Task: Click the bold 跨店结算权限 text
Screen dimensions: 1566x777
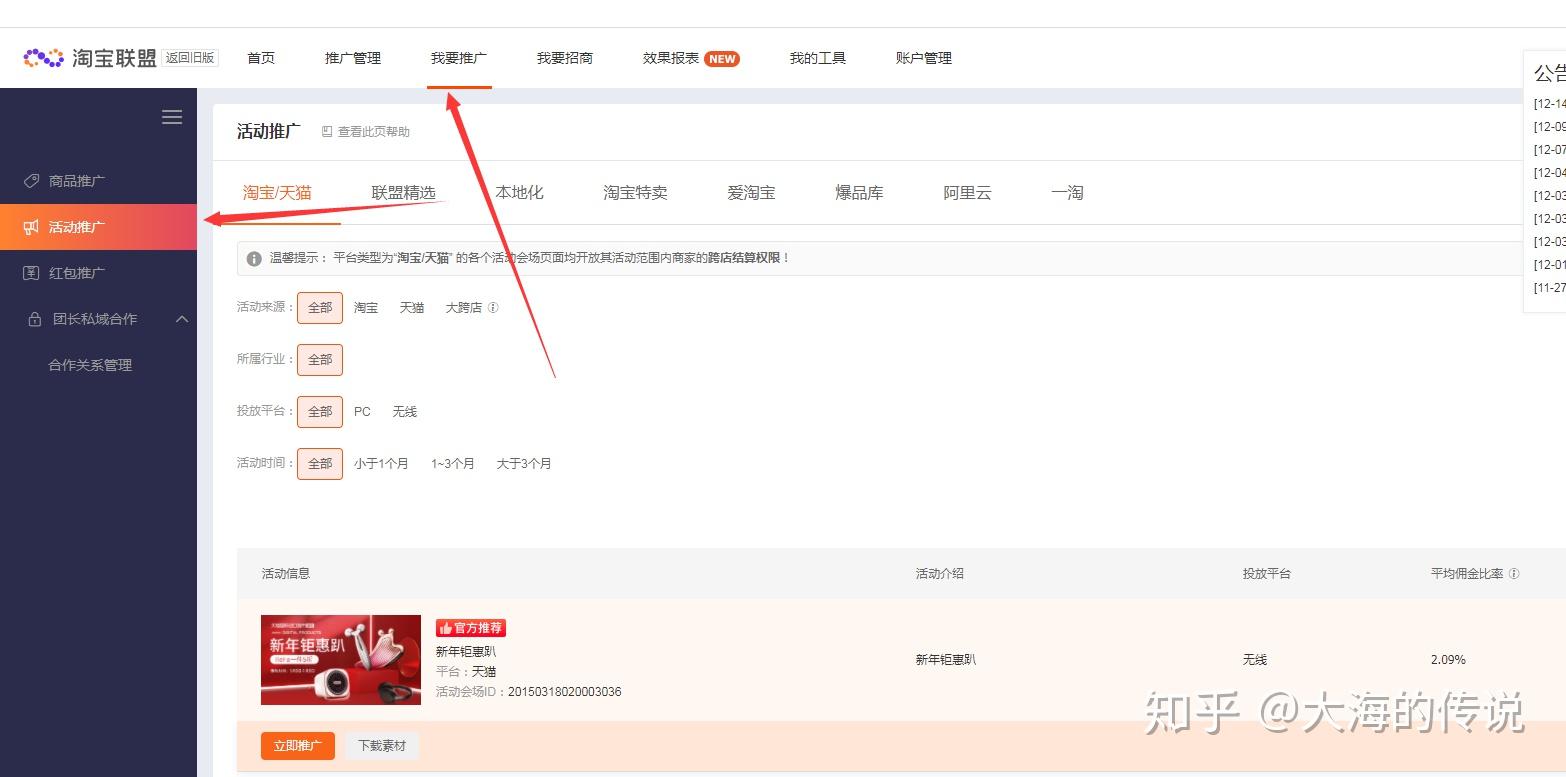Action: (744, 258)
